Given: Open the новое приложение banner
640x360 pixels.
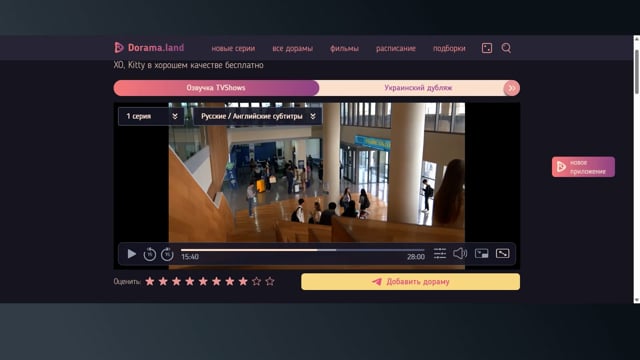Looking at the screenshot, I should click(583, 167).
